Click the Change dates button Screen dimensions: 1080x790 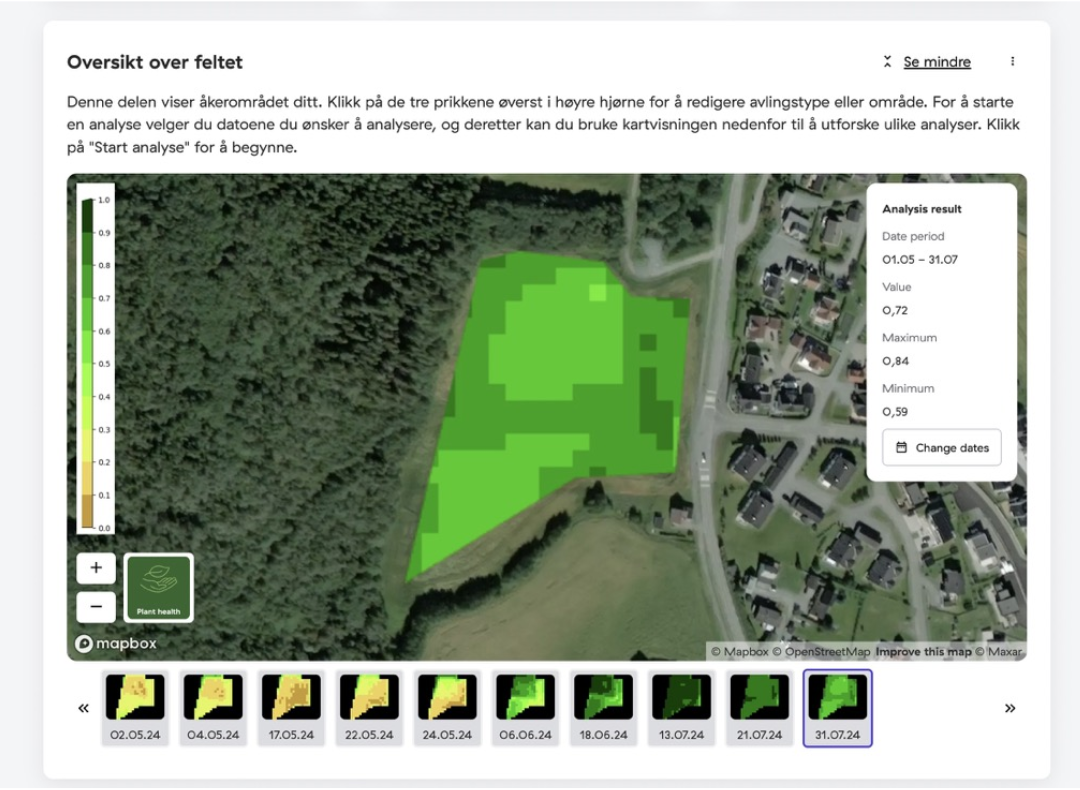(x=941, y=448)
